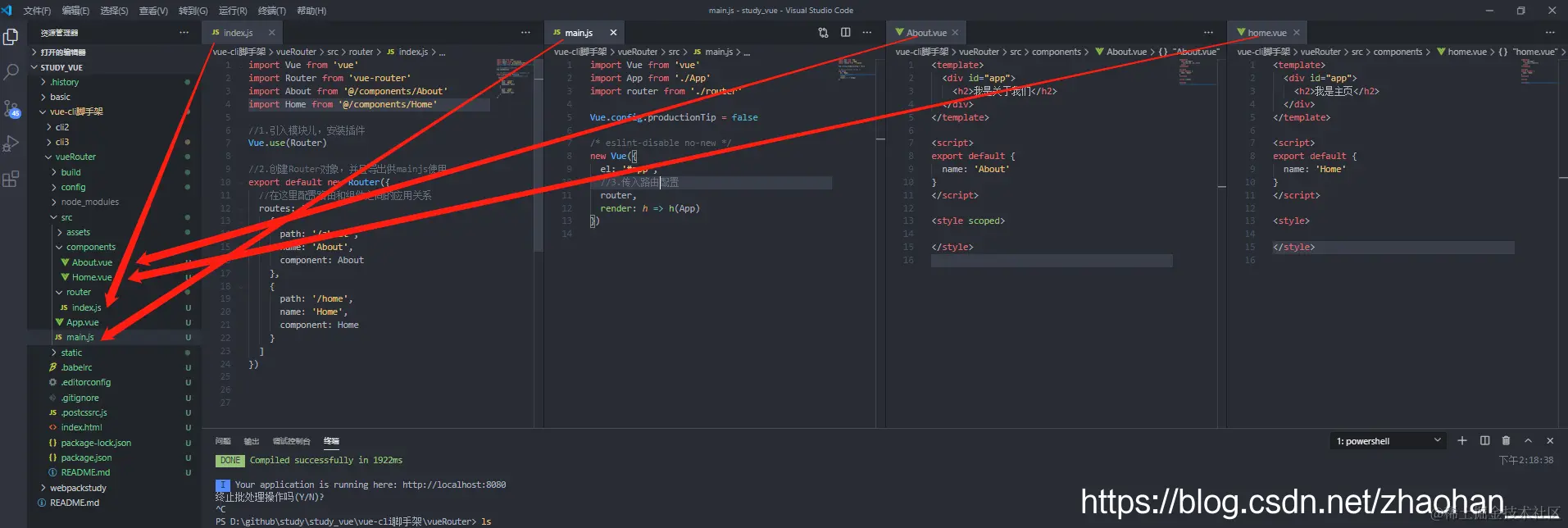Close the index.js editor tab
The width and height of the screenshot is (1568, 528).
click(271, 33)
